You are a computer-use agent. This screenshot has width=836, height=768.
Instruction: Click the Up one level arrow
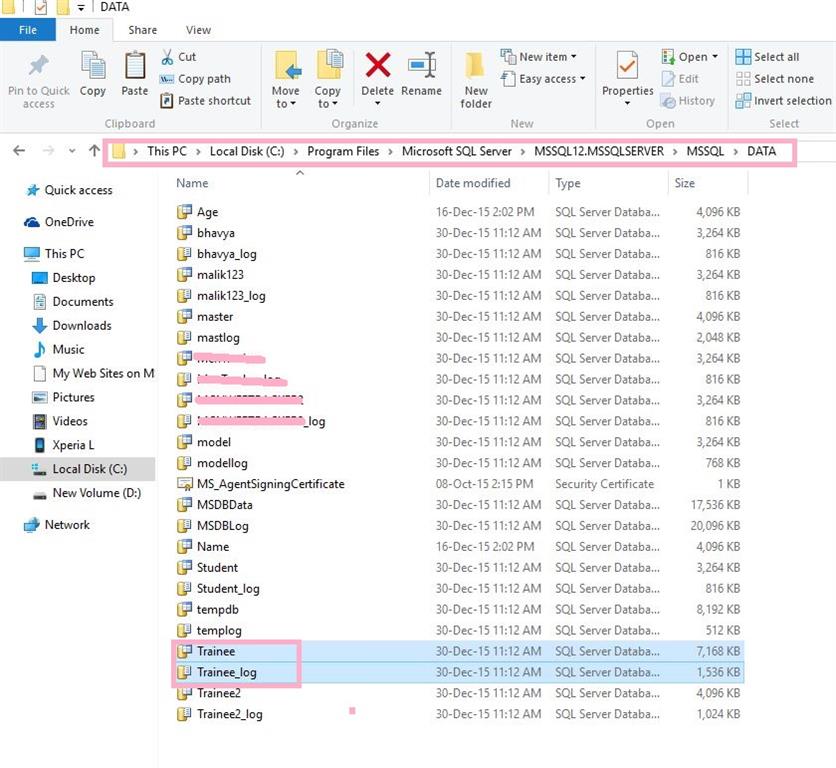tap(94, 151)
